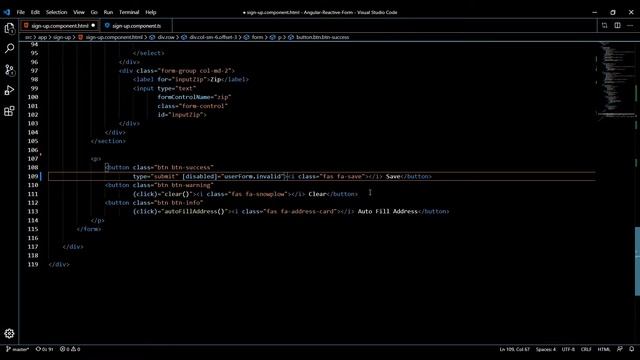Click the p breadcrumb
The height and width of the screenshot is (360, 640).
(280, 37)
